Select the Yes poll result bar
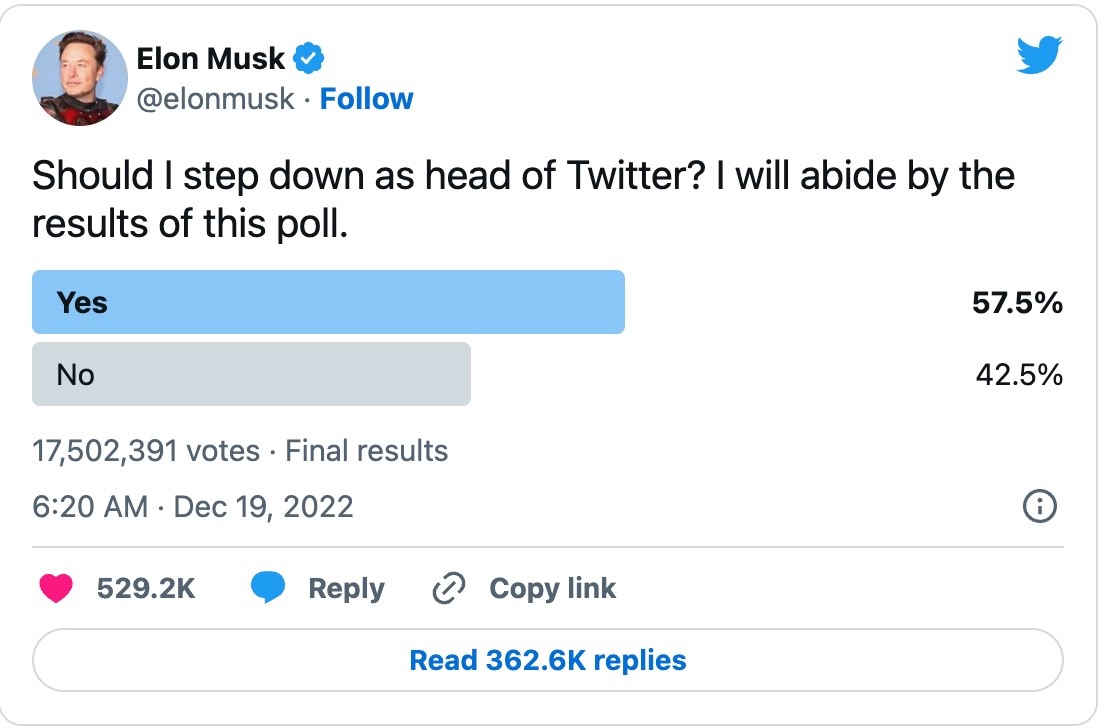Image resolution: width=1106 pixels, height=728 pixels. [328, 302]
